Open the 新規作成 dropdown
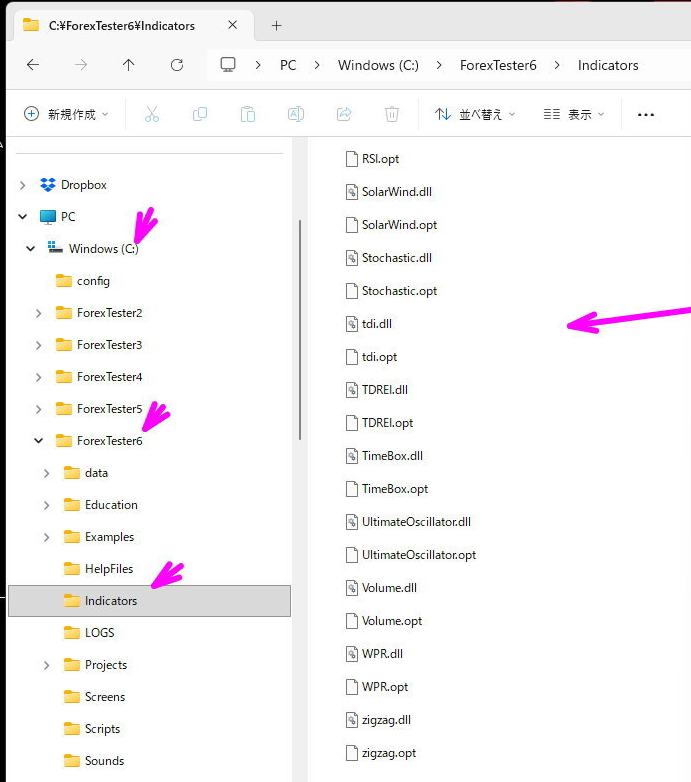Image resolution: width=691 pixels, height=782 pixels. tap(66, 114)
